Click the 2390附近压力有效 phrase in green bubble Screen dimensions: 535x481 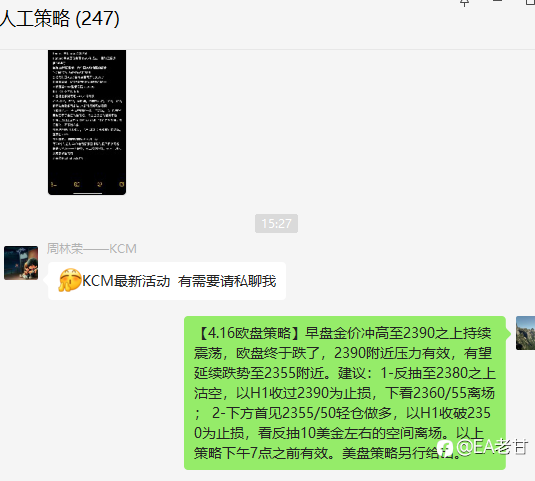click(x=392, y=353)
